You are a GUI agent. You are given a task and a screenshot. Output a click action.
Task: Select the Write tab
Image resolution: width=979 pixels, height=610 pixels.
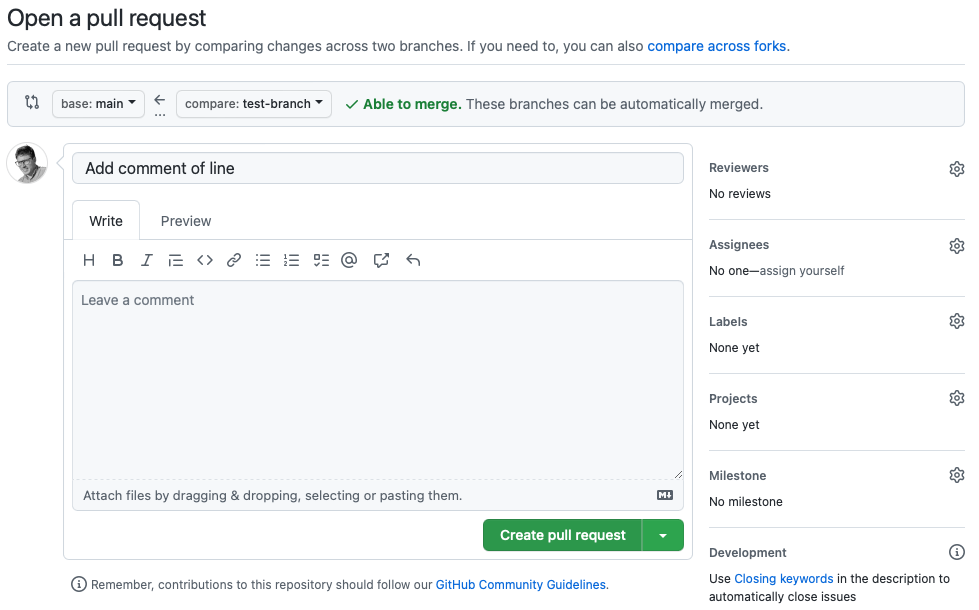(106, 221)
